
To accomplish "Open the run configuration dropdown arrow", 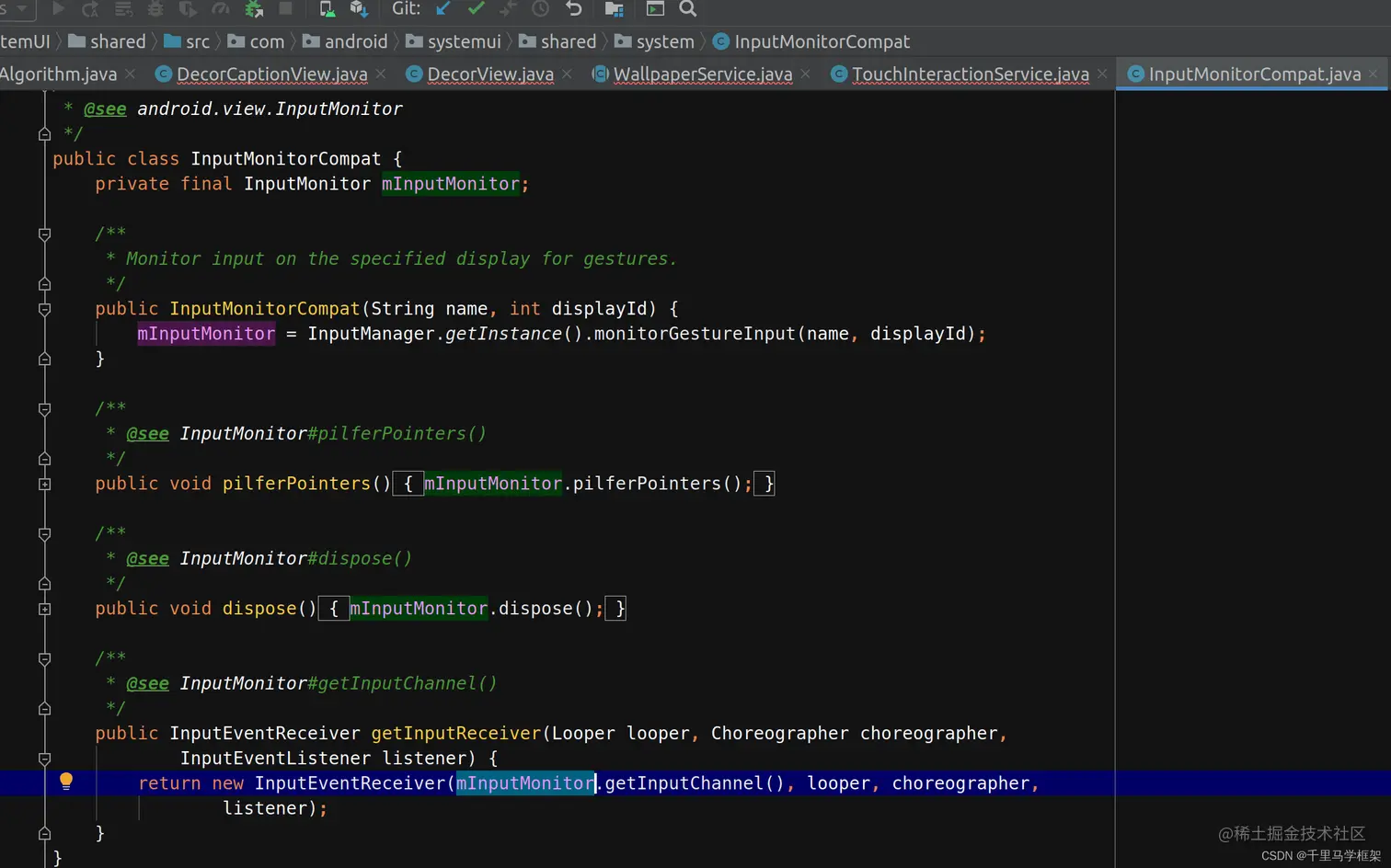I will [x=22, y=8].
